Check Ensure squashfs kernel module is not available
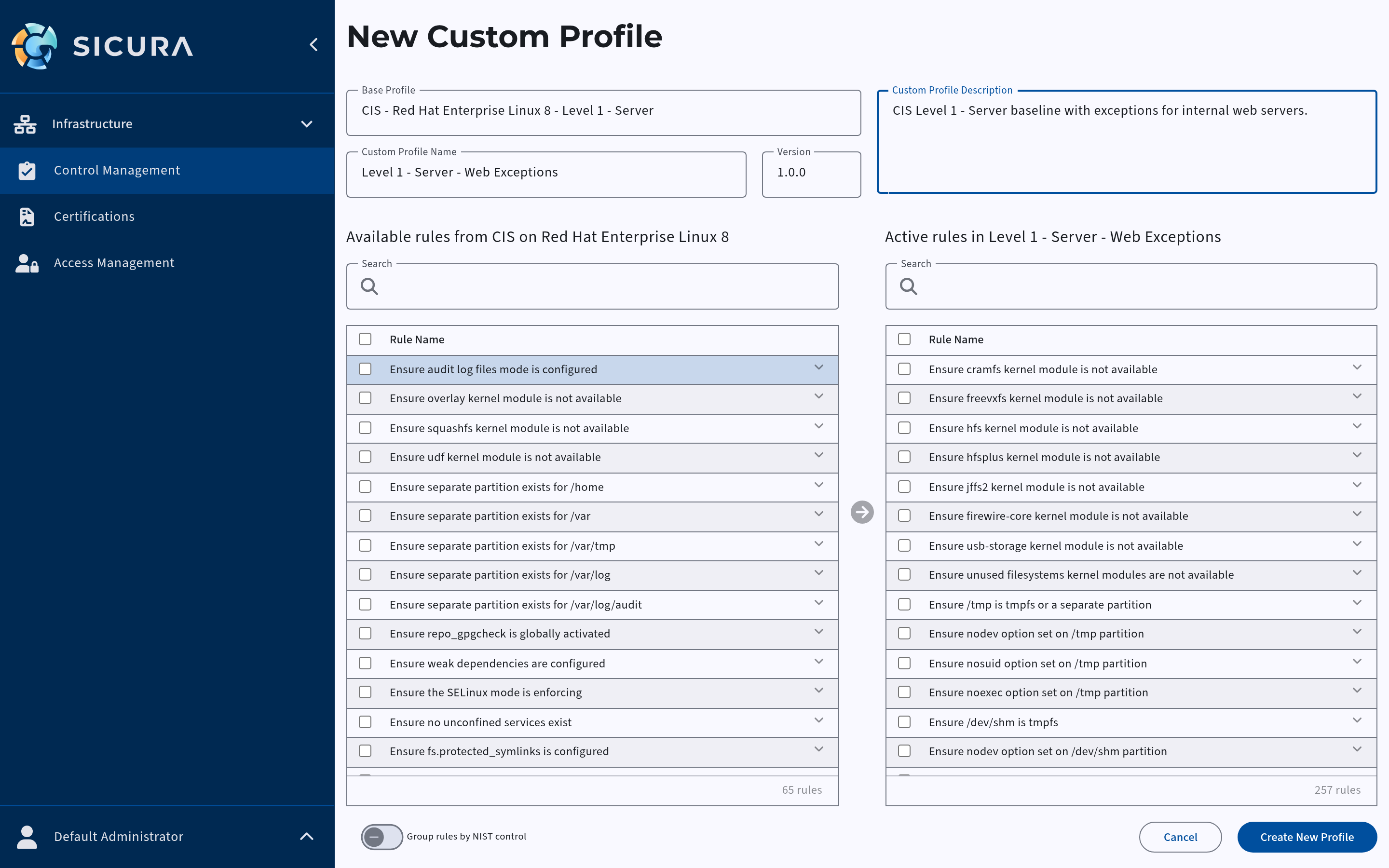This screenshot has height=868, width=1389. 365,428
